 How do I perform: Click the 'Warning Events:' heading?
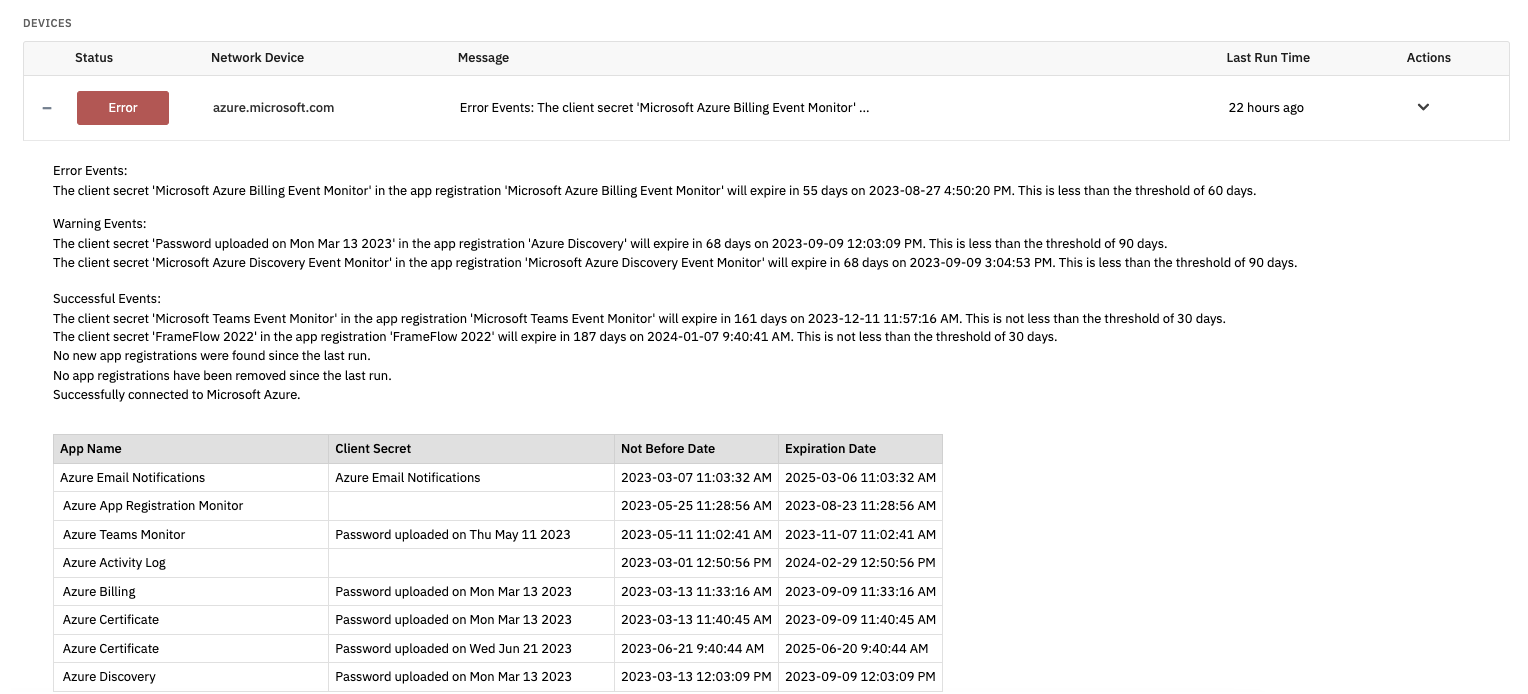point(99,224)
